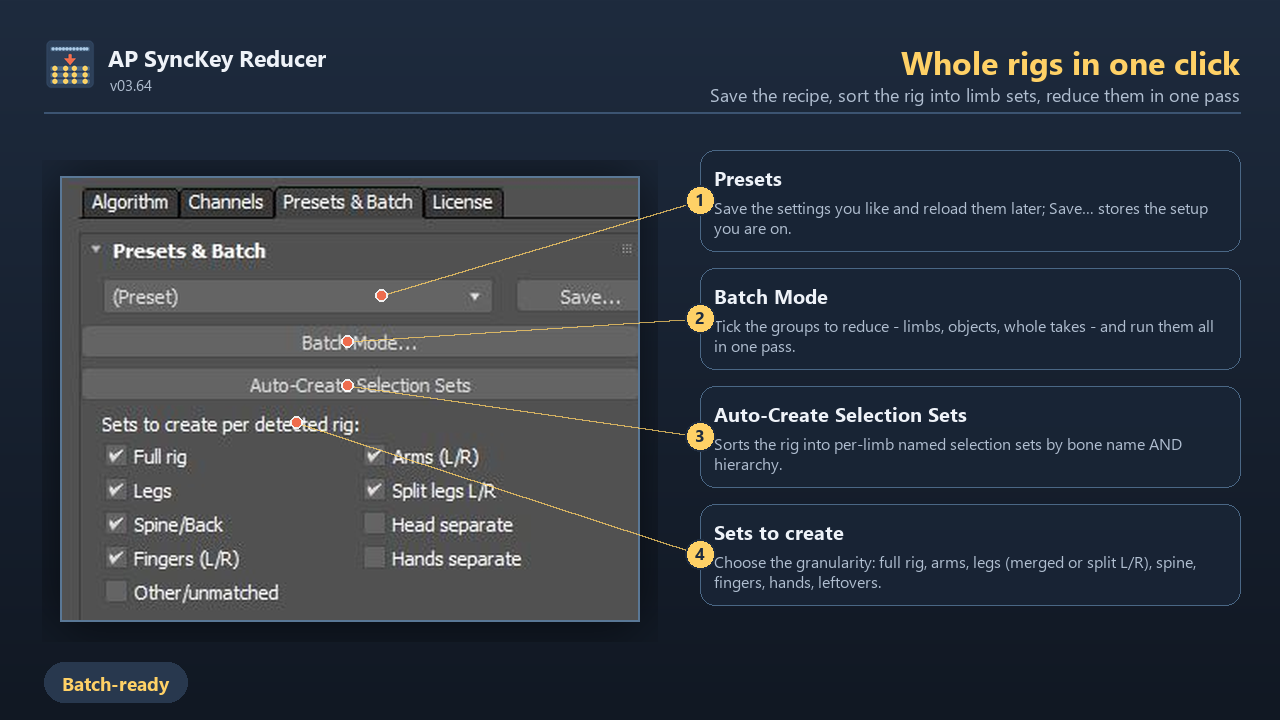Click the yellow number 1 callout marker
This screenshot has height=720, width=1280.
pos(700,202)
